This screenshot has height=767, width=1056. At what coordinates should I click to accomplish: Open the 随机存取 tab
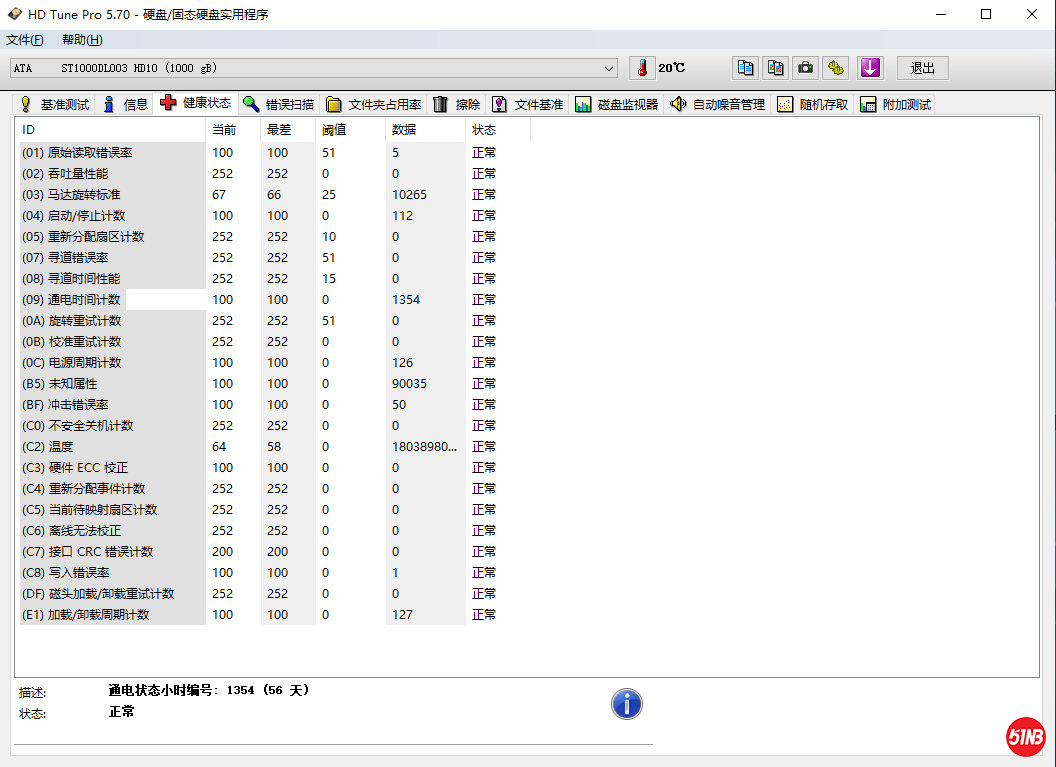click(x=813, y=104)
